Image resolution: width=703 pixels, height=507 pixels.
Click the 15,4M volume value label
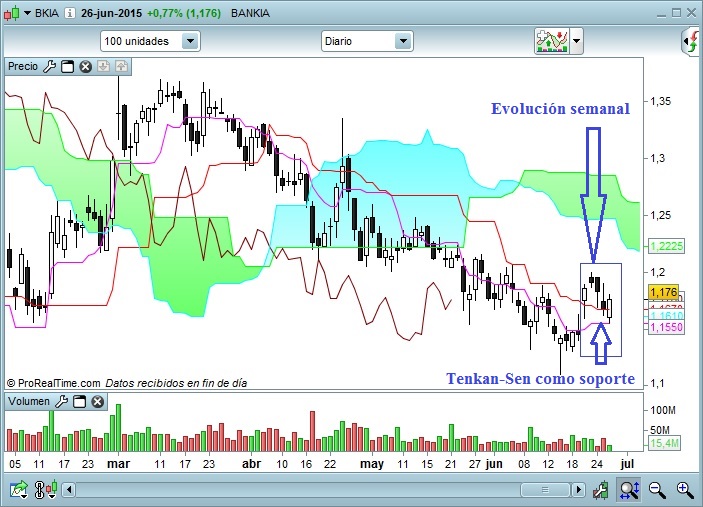tap(664, 443)
